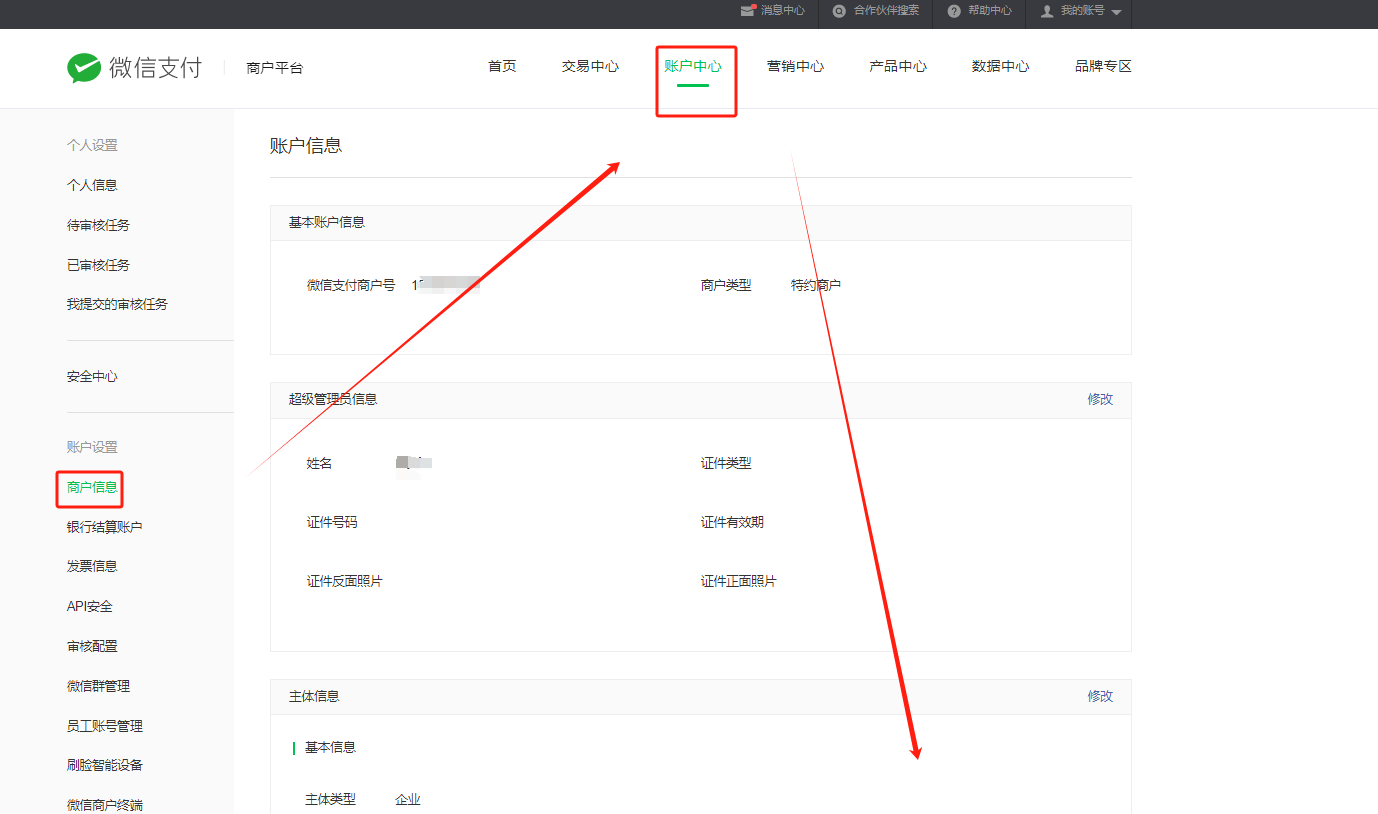Open 微信群管理 in the sidebar
The width and height of the screenshot is (1378, 814).
point(98,686)
